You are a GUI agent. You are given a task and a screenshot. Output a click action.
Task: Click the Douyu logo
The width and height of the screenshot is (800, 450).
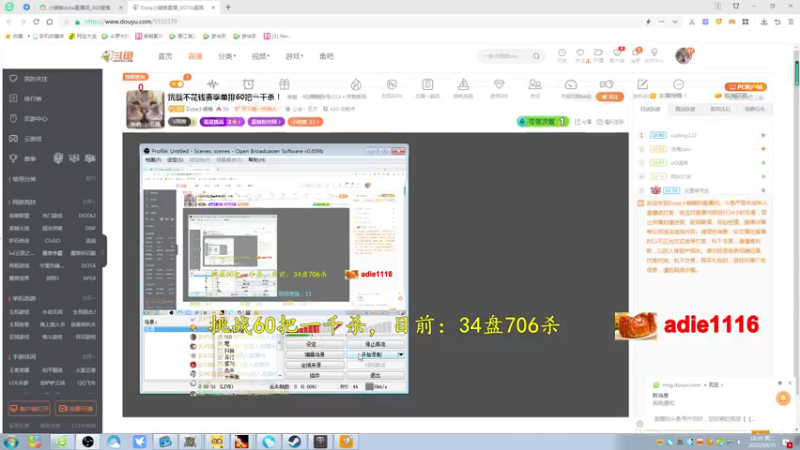118,56
